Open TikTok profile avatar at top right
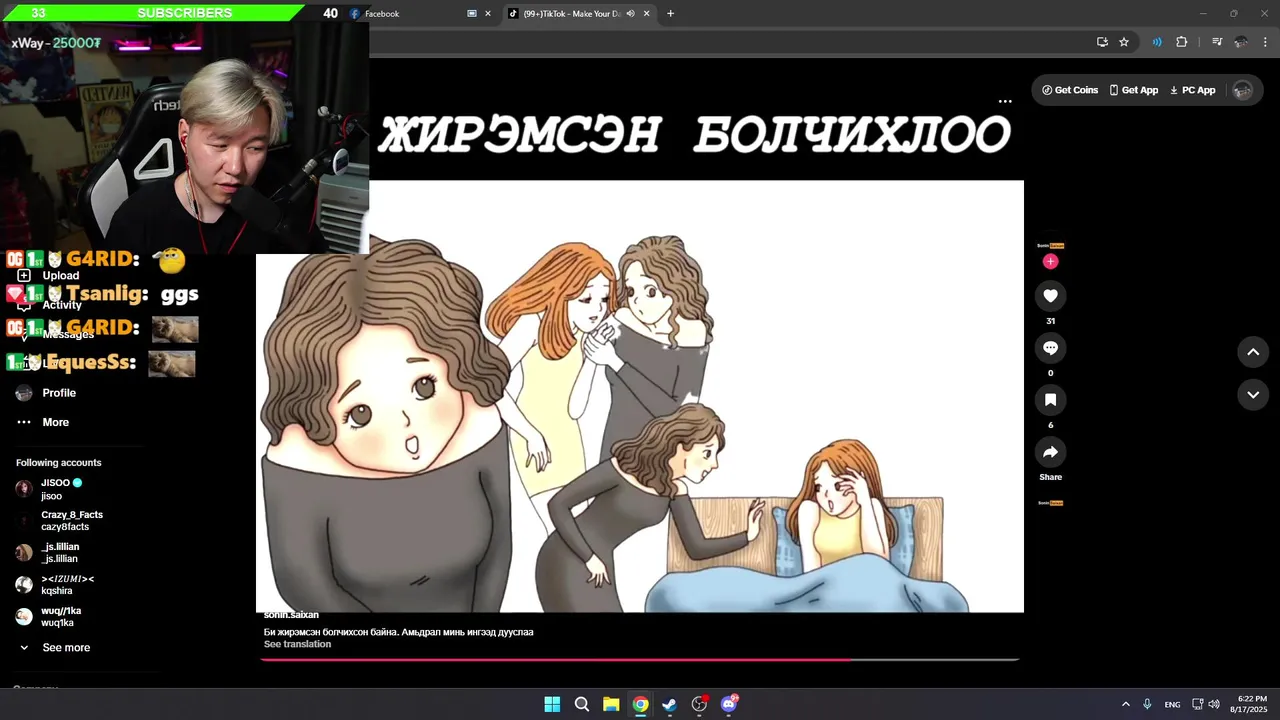The width and height of the screenshot is (1280, 720). point(1243,90)
